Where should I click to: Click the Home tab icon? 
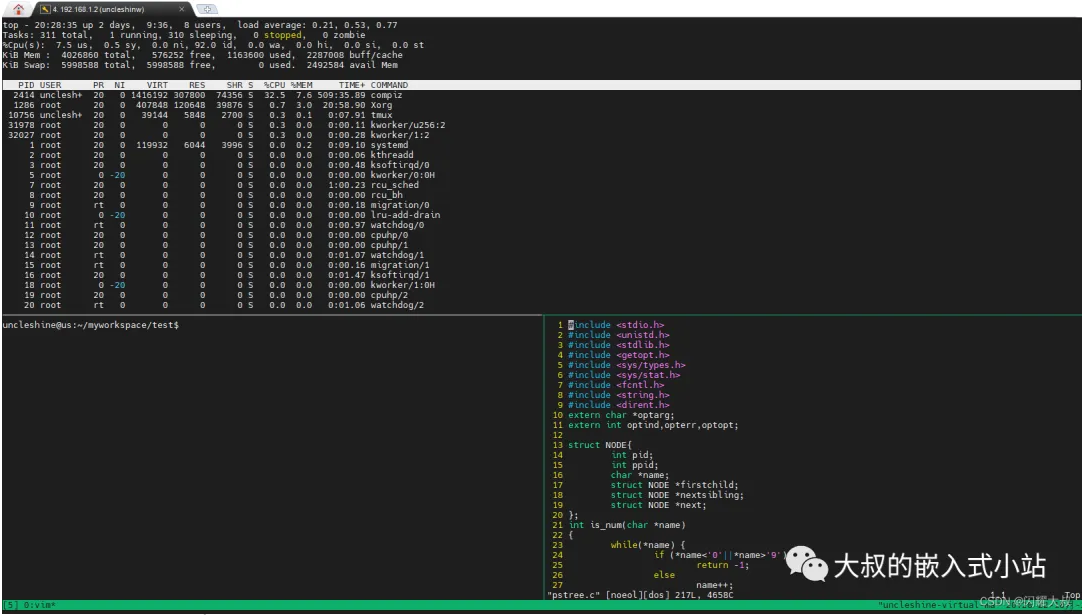(x=18, y=9)
